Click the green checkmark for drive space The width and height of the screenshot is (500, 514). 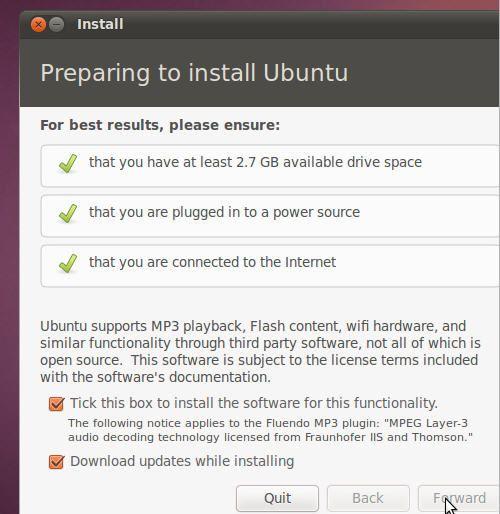(x=68, y=163)
